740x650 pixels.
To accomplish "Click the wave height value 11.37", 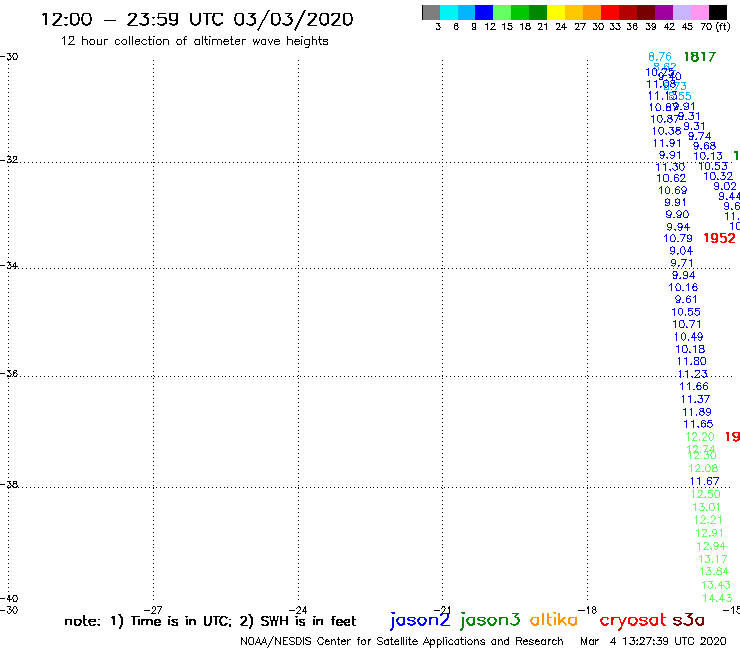I will tap(695, 399).
